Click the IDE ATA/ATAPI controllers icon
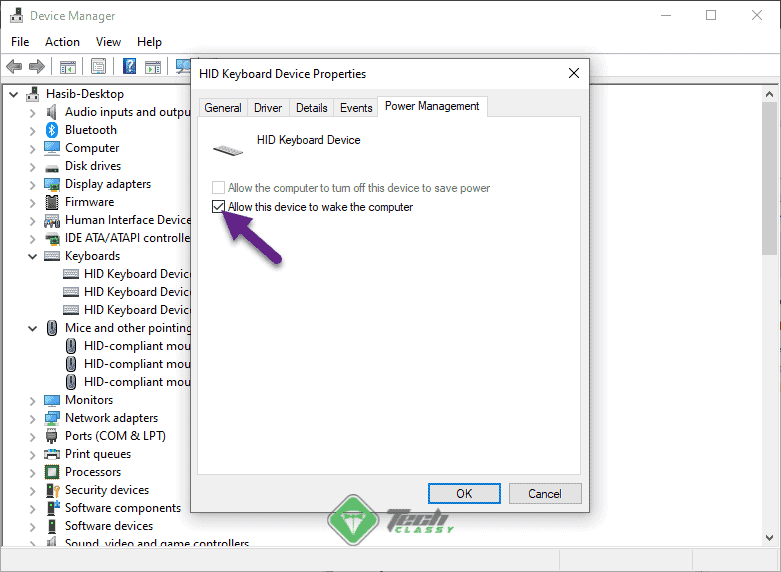The width and height of the screenshot is (781, 572). [52, 239]
